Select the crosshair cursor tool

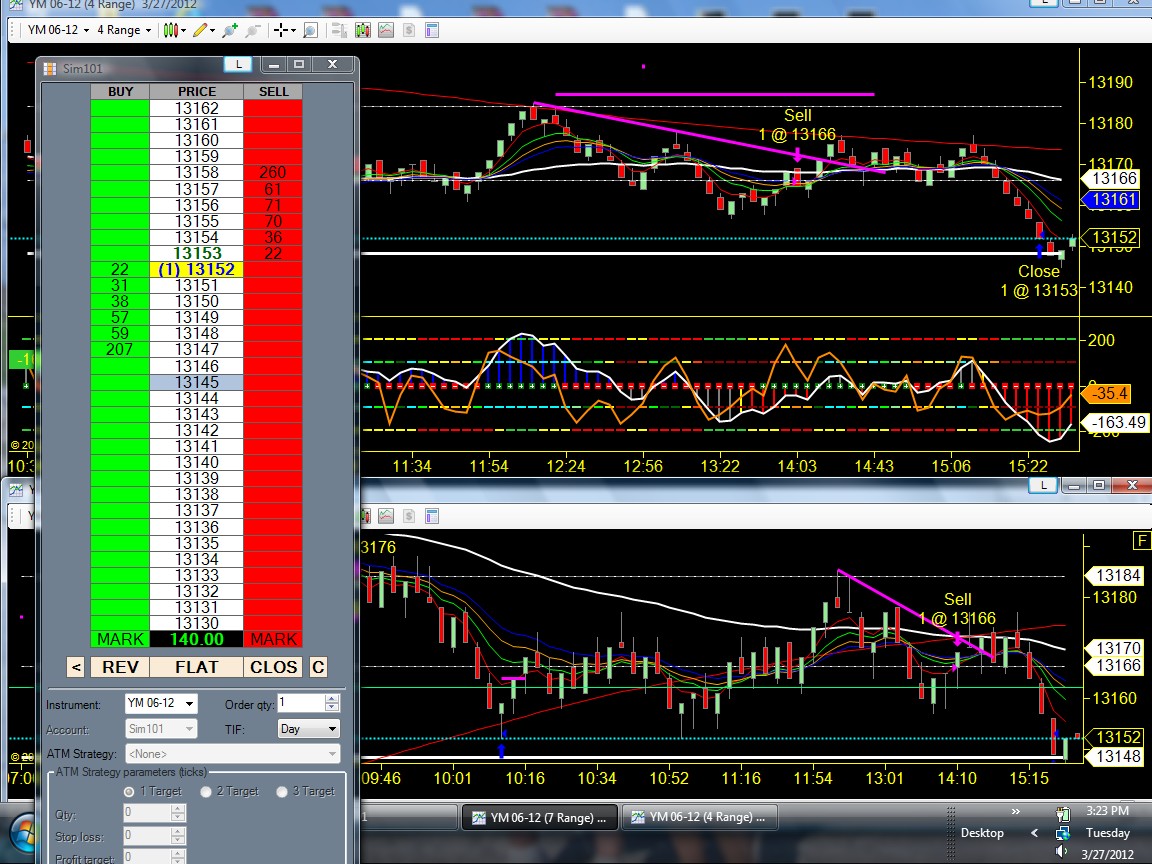coord(280,30)
